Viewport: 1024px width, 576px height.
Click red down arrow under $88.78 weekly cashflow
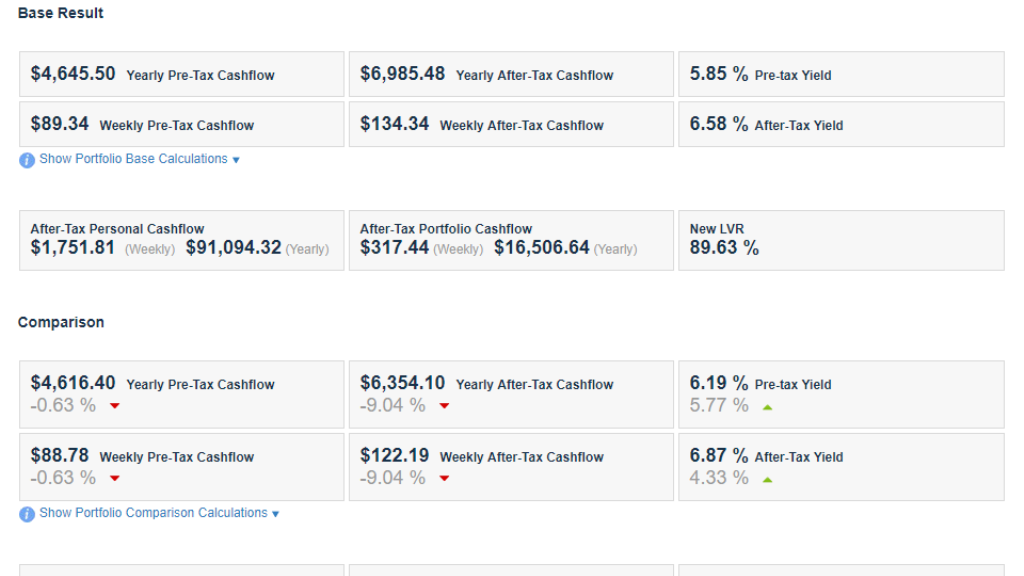click(115, 479)
